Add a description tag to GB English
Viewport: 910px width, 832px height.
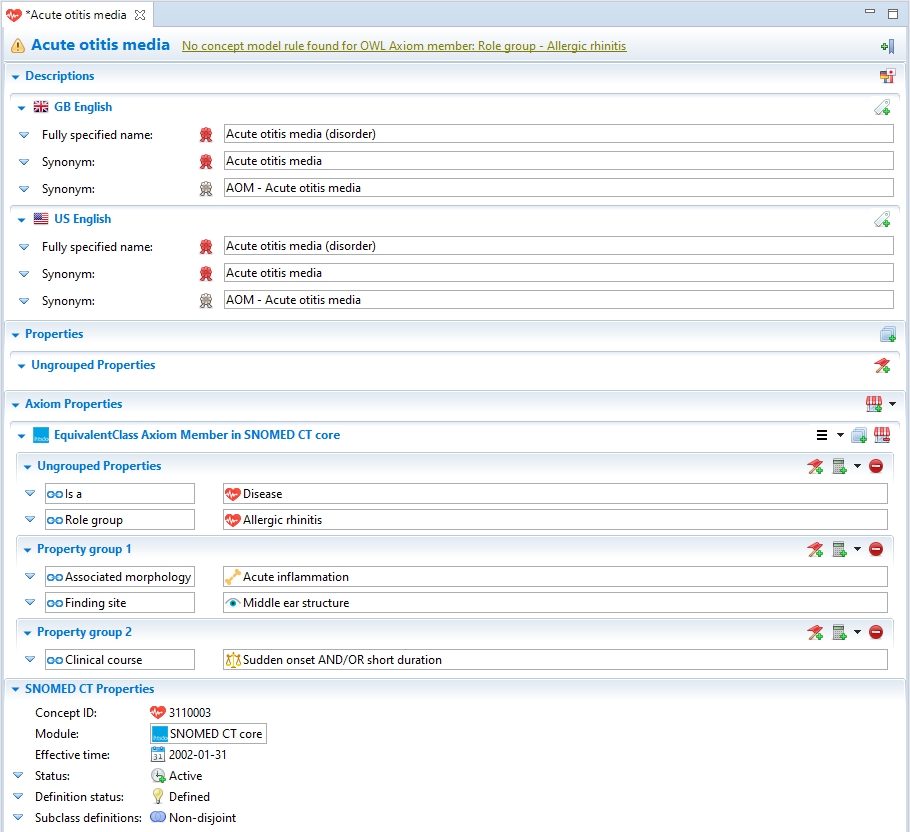point(882,107)
